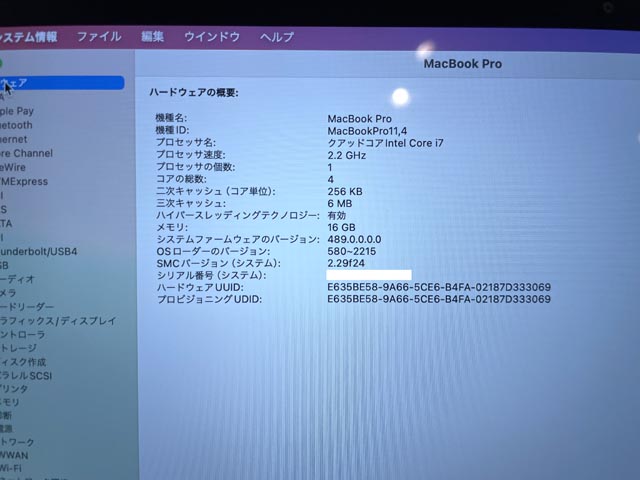The width and height of the screenshot is (640, 480).
Task: Select ディスク作成 in the sidebar
Action: click(x=24, y=361)
